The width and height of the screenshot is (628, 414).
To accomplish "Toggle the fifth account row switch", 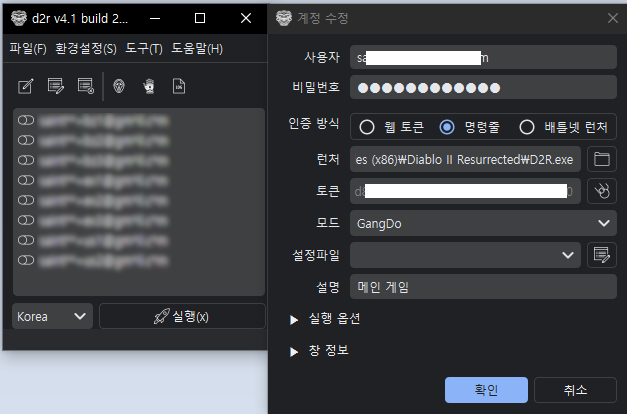I will pyautogui.click(x=26, y=200).
